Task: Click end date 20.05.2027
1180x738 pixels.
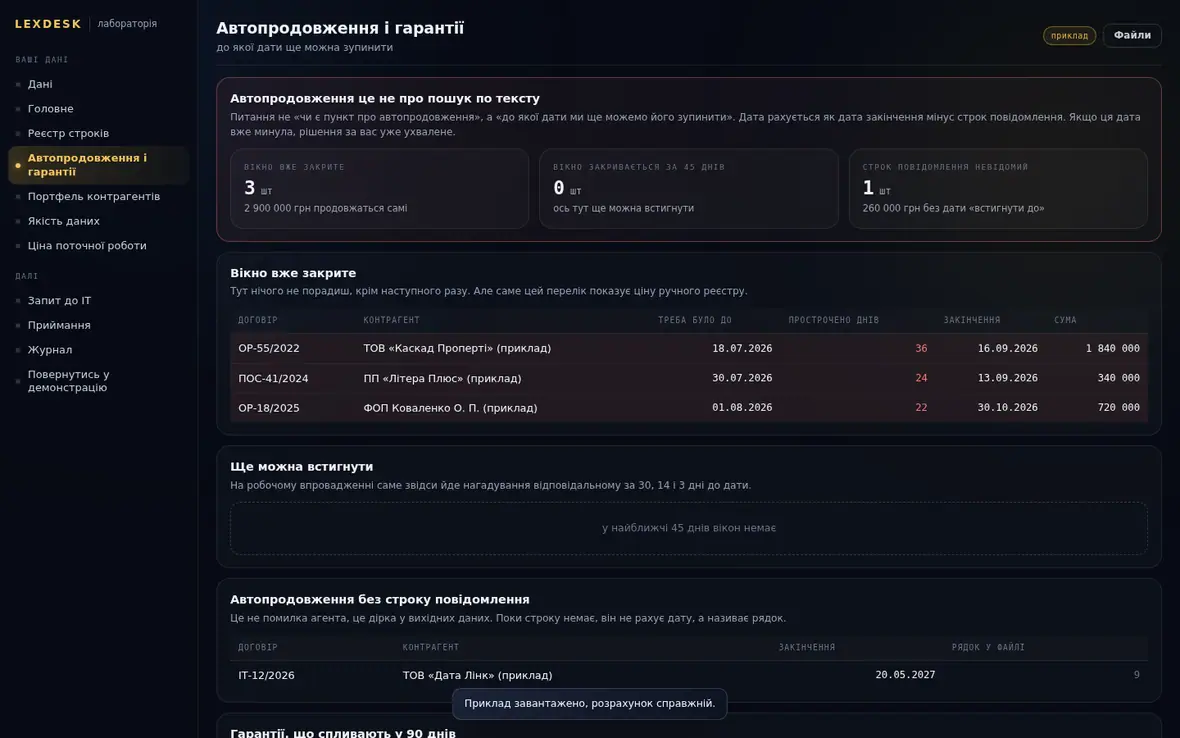Action: [x=905, y=675]
